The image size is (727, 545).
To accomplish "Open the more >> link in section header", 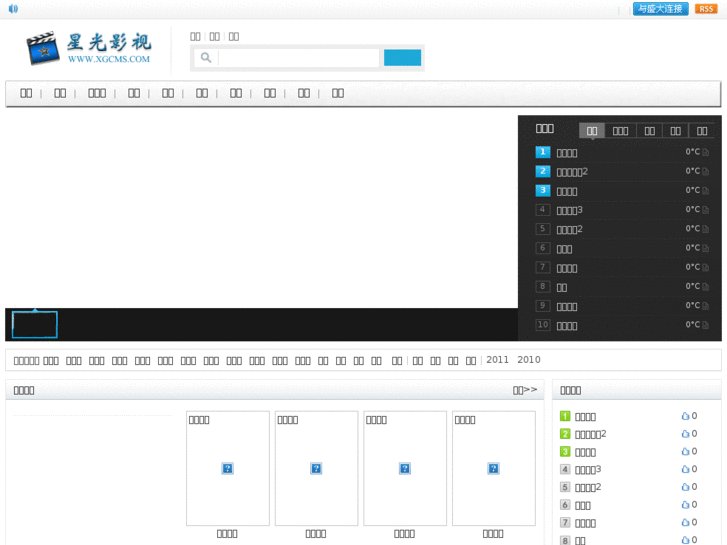I will click(x=525, y=390).
